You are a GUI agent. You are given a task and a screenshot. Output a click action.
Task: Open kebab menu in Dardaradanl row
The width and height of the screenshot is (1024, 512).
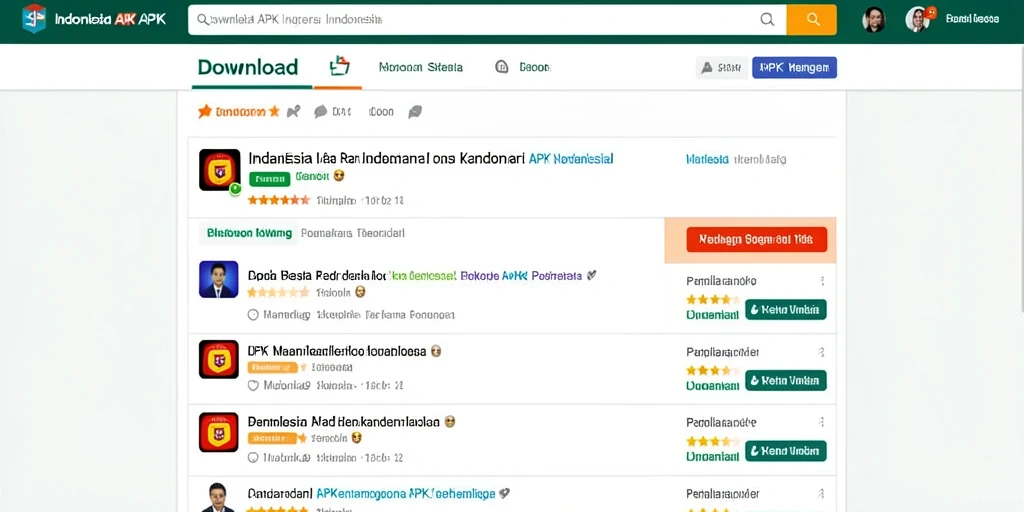click(x=822, y=494)
